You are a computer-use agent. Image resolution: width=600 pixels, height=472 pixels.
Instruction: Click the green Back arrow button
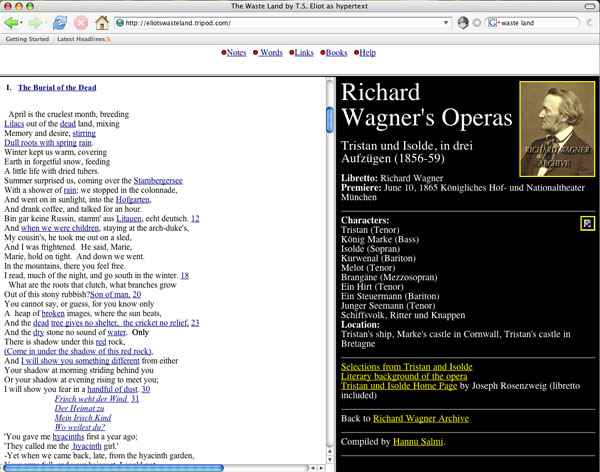pyautogui.click(x=11, y=23)
